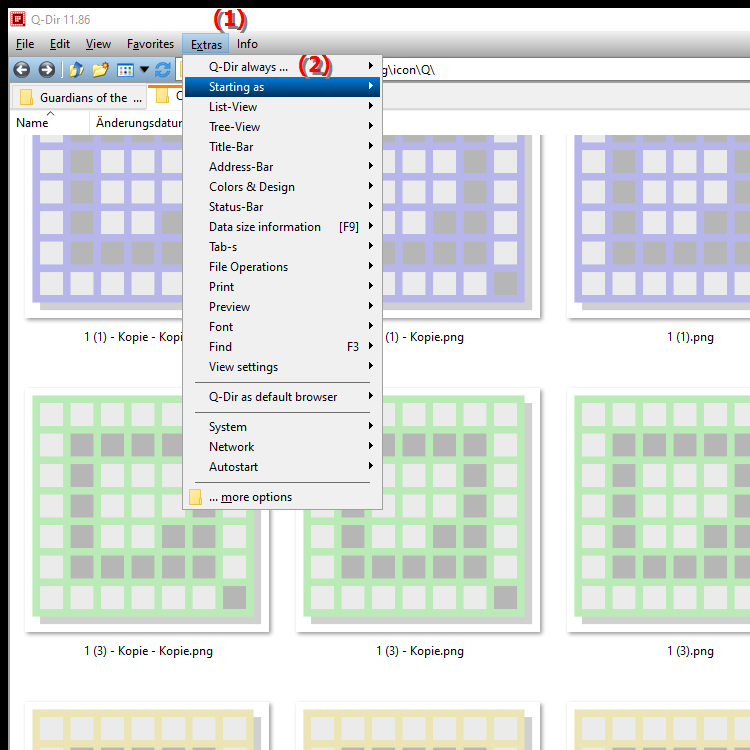
Task: Open the Autostart submenu
Action: pos(282,467)
